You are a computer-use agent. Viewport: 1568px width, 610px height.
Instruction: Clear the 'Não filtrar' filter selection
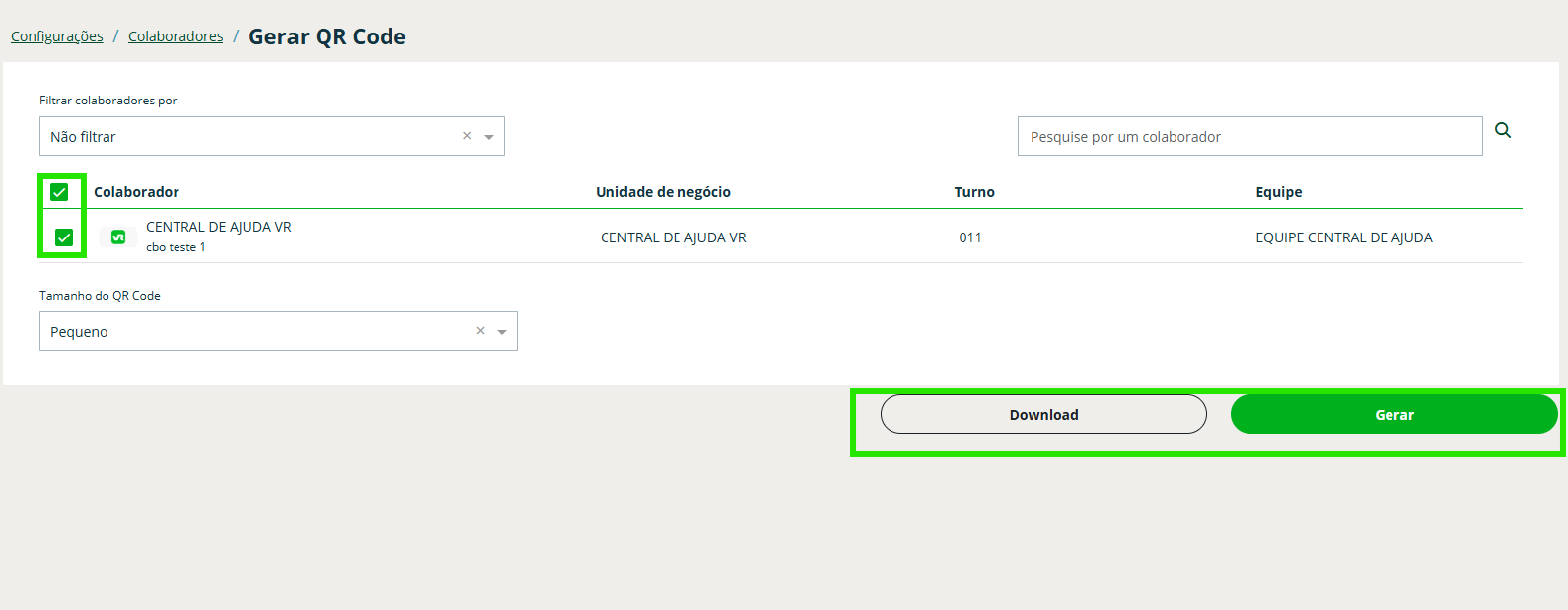tap(467, 136)
